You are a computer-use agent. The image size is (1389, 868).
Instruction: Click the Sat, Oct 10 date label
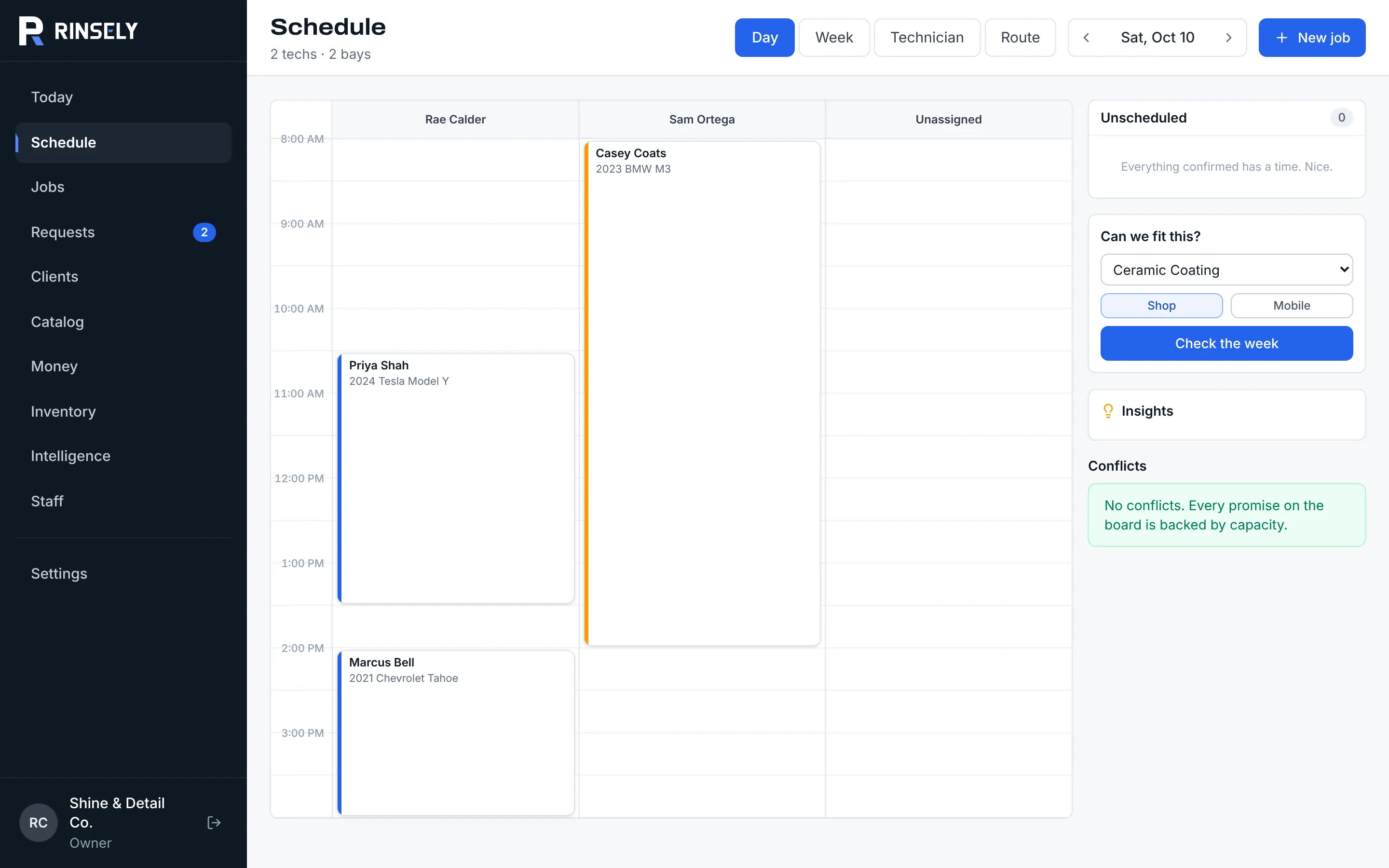tap(1157, 37)
